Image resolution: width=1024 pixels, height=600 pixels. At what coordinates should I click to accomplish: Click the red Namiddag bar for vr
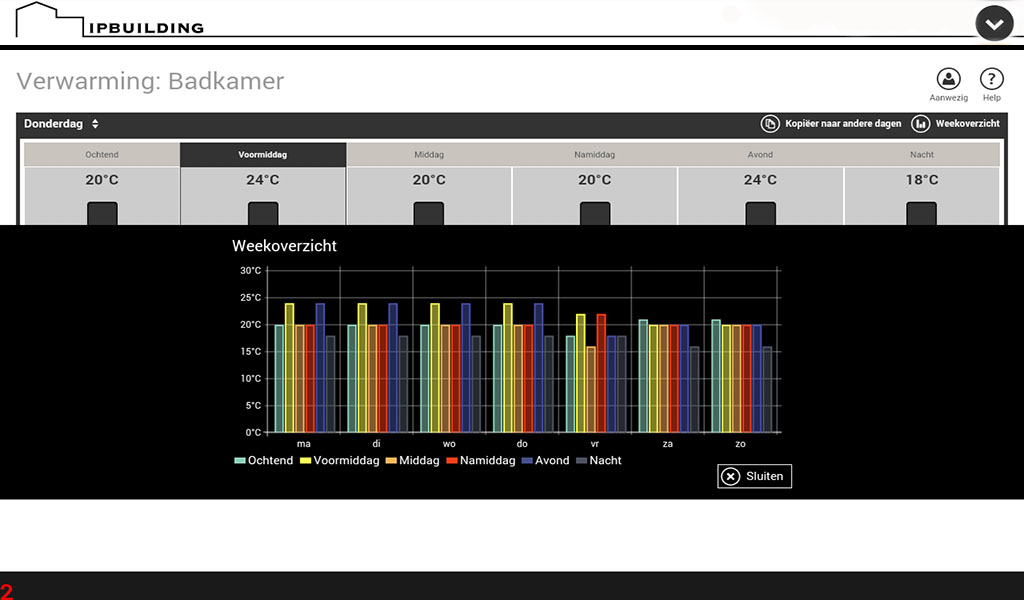[x=601, y=373]
